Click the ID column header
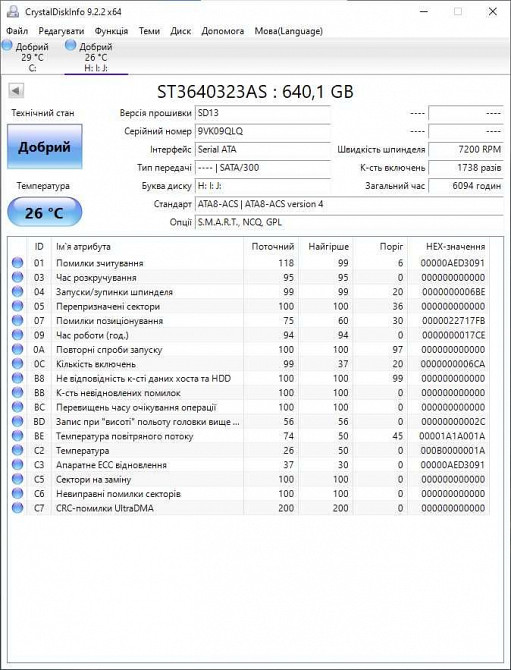This screenshot has height=670, width=511. pyautogui.click(x=39, y=247)
